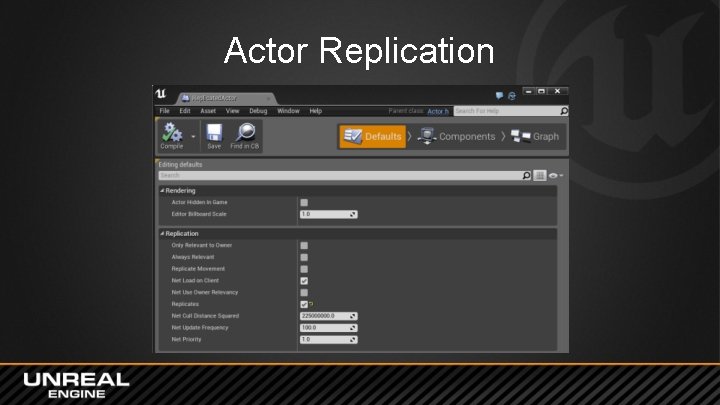Open the Edit menu
The image size is (720, 405).
click(x=185, y=111)
